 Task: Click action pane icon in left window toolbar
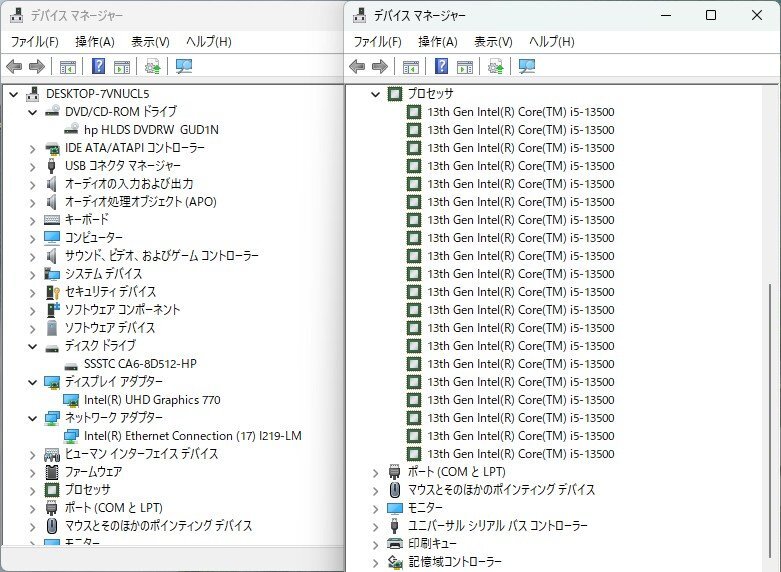pos(122,66)
